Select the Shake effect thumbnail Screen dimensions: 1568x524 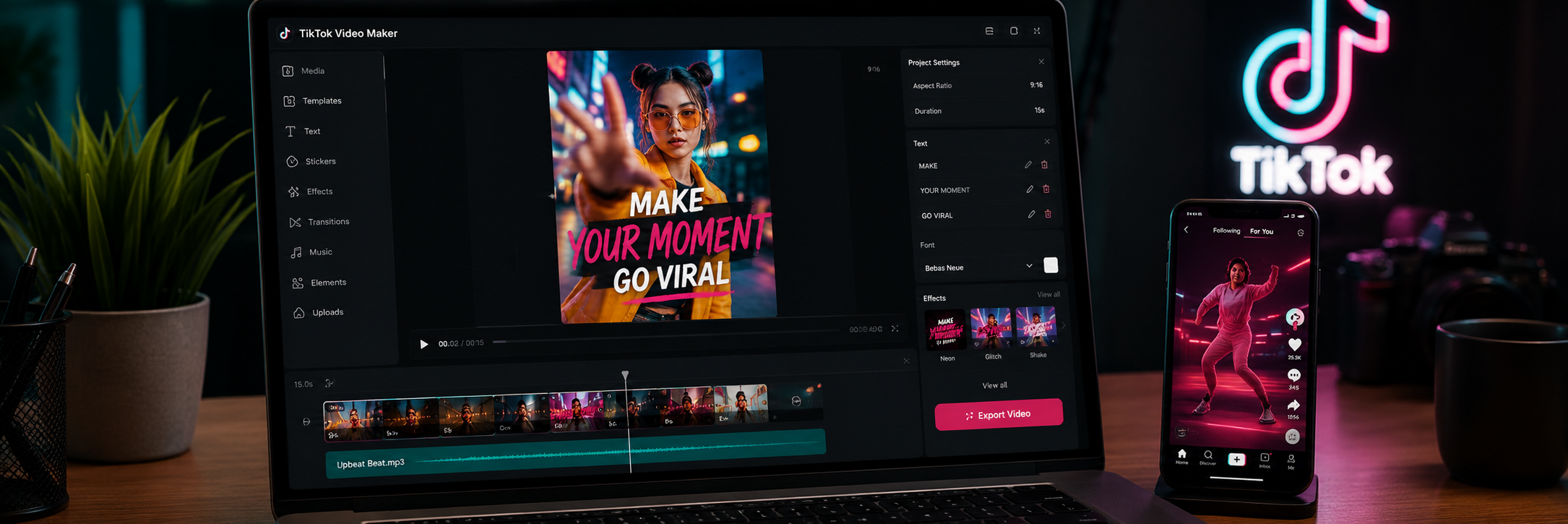[x=1035, y=326]
